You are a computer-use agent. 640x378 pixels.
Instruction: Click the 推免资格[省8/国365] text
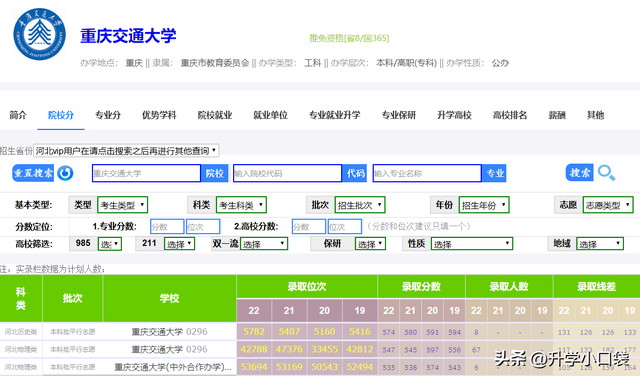point(349,38)
